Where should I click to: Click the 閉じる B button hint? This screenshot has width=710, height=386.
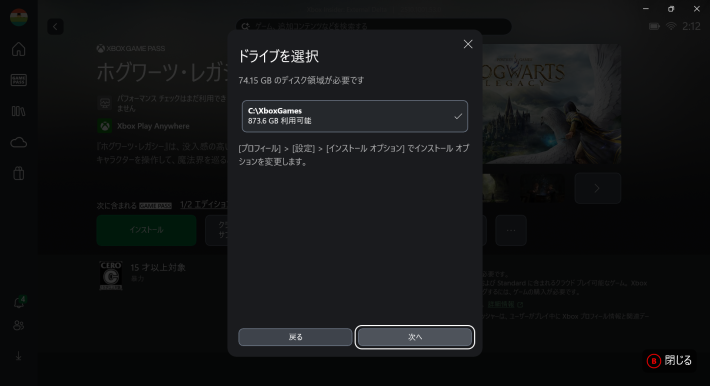coord(669,361)
